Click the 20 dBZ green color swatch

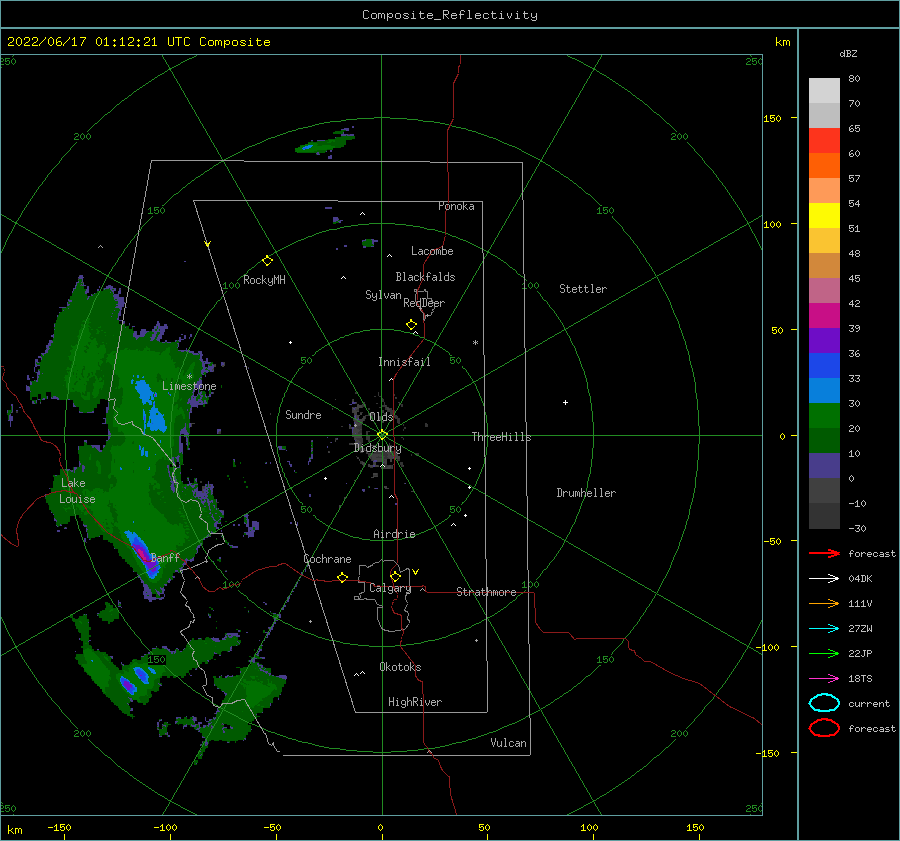point(824,415)
